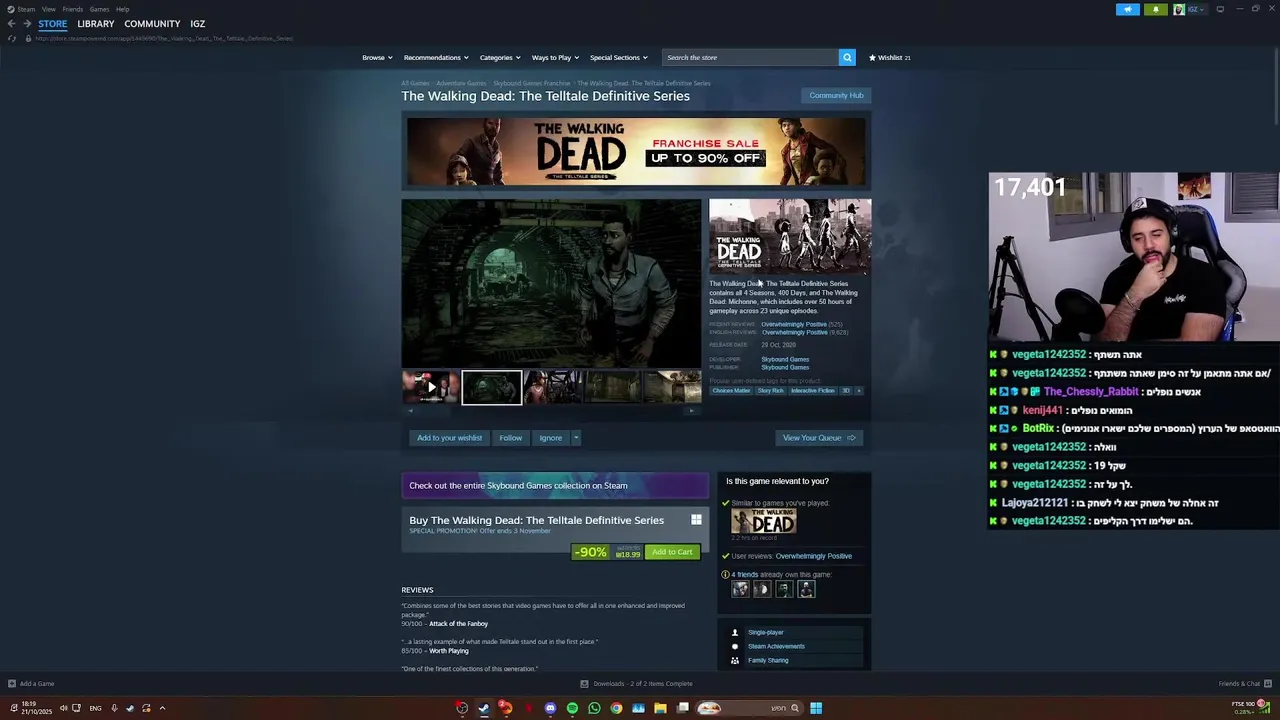
Task: Click the Skybound Games developer link
Action: coord(785,359)
